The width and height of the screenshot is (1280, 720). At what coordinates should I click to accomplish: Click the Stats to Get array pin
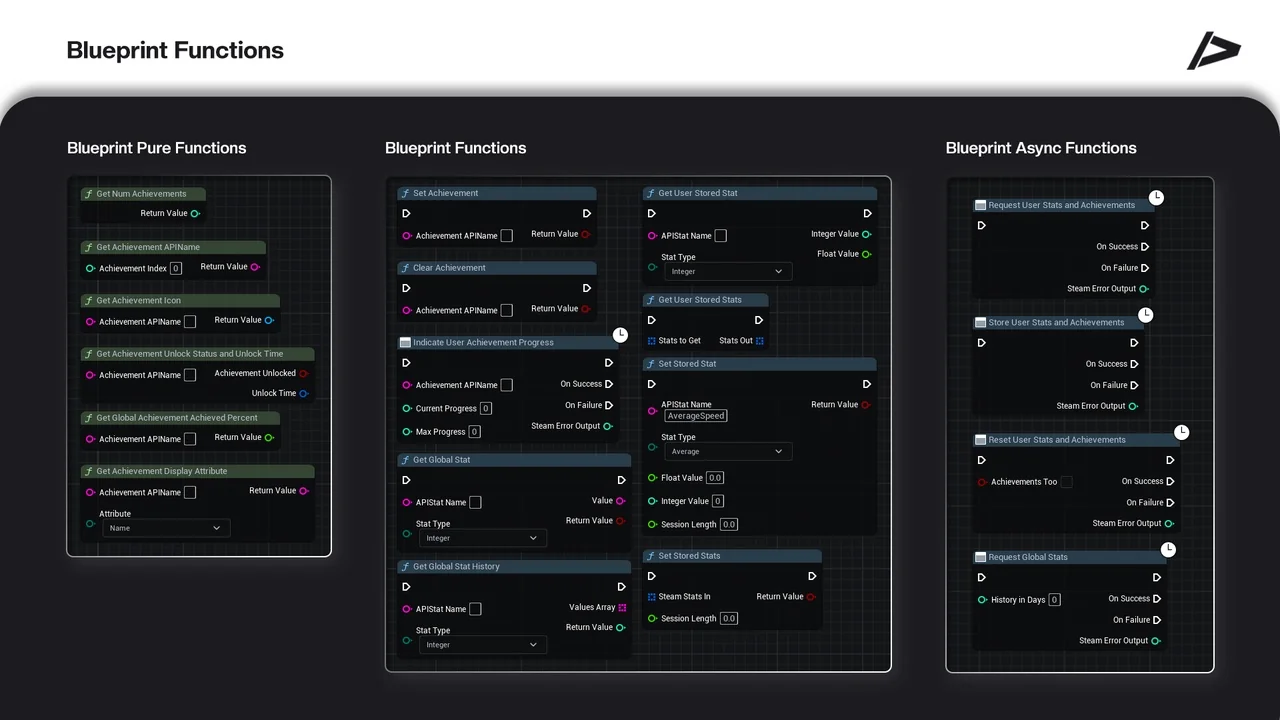(x=652, y=341)
